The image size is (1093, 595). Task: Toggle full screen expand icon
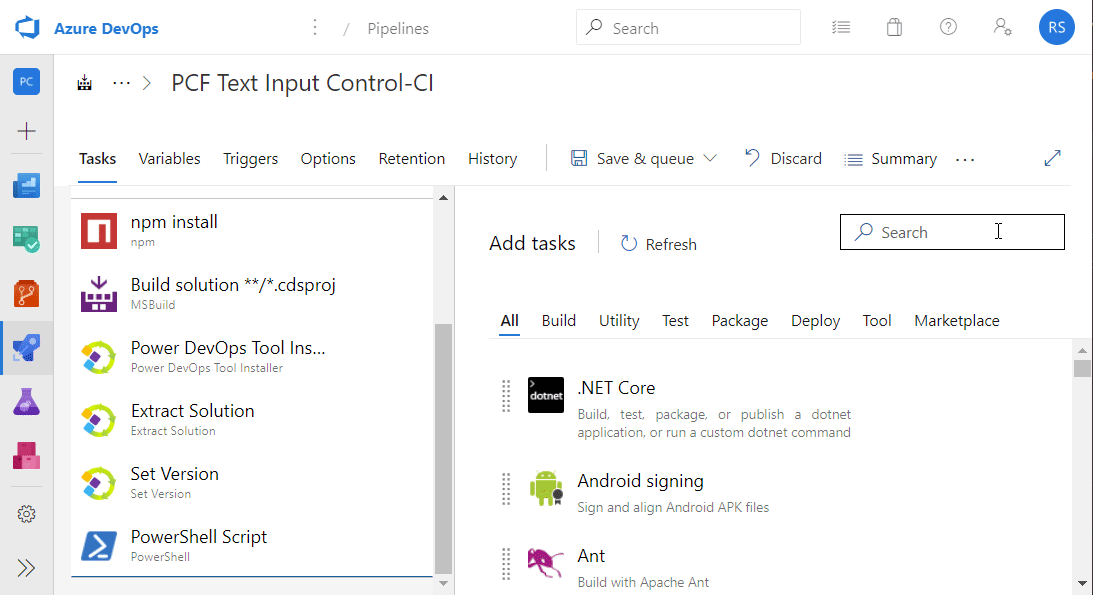[x=1053, y=158]
